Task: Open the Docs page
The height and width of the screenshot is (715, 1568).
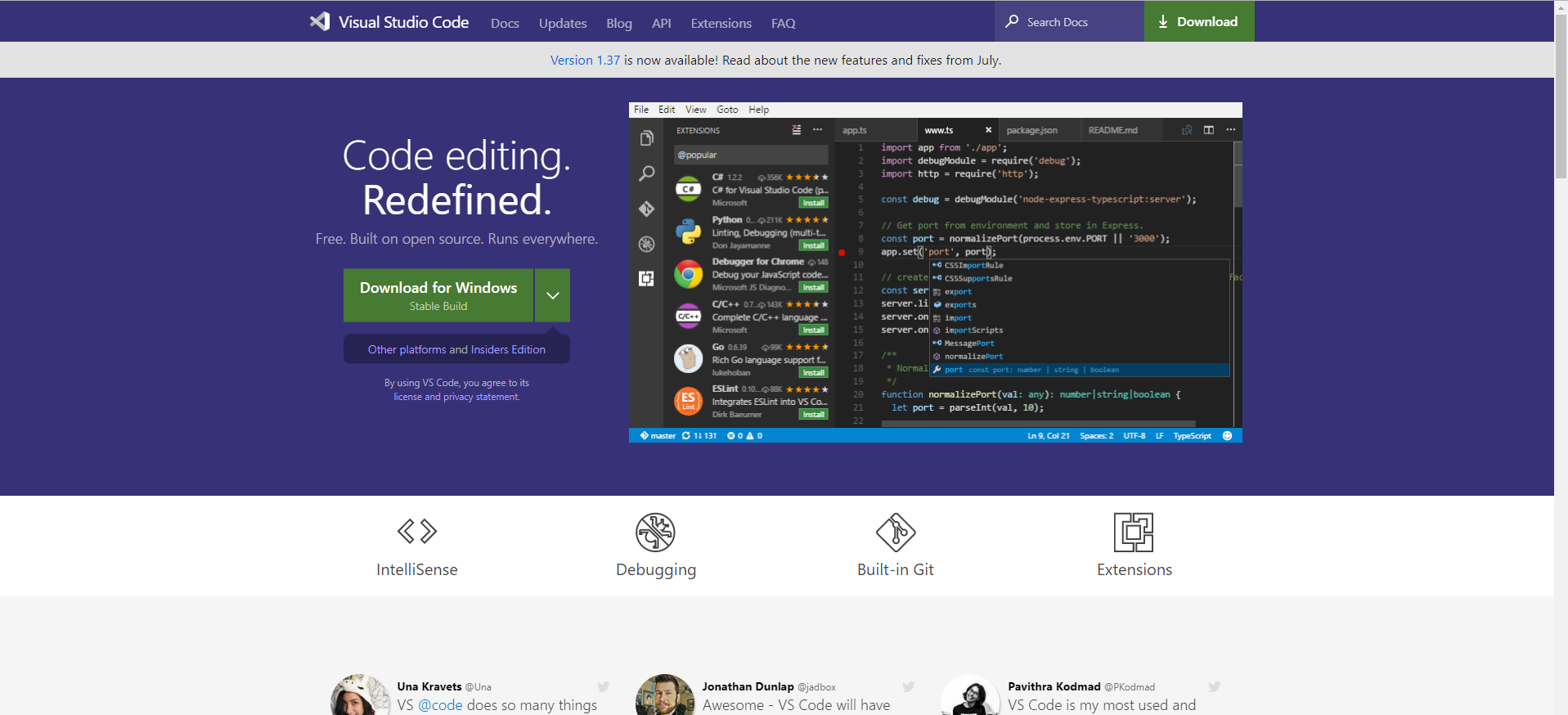Action: pos(505,23)
